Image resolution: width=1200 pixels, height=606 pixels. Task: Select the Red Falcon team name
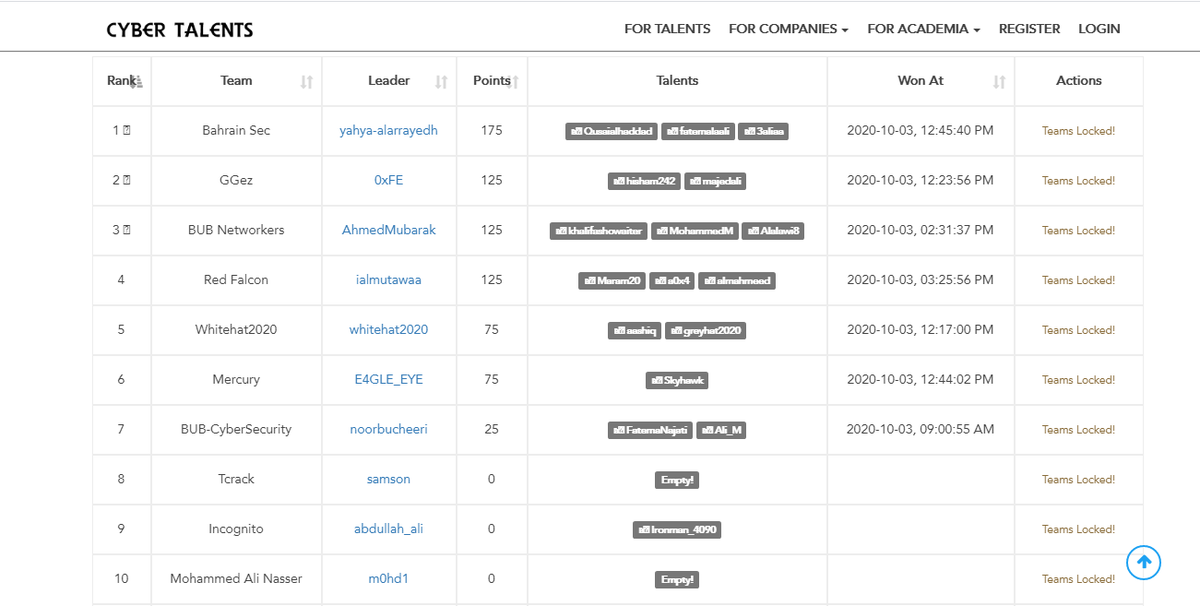click(x=236, y=280)
